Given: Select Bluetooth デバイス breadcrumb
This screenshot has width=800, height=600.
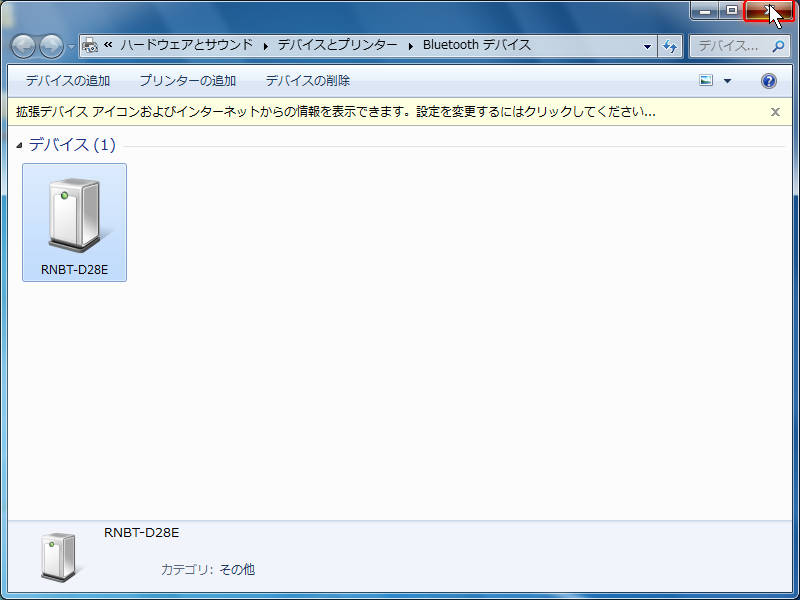Looking at the screenshot, I should pos(477,45).
